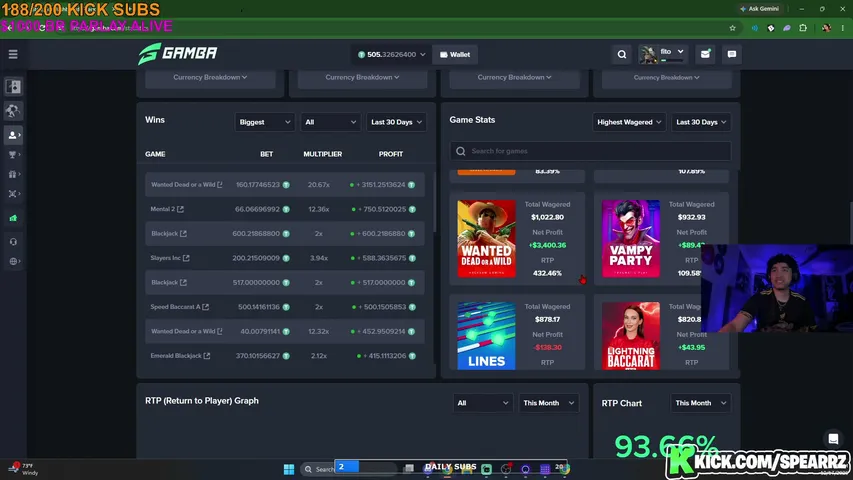Open the Blackjack 517.00000000 bet row

(285, 282)
